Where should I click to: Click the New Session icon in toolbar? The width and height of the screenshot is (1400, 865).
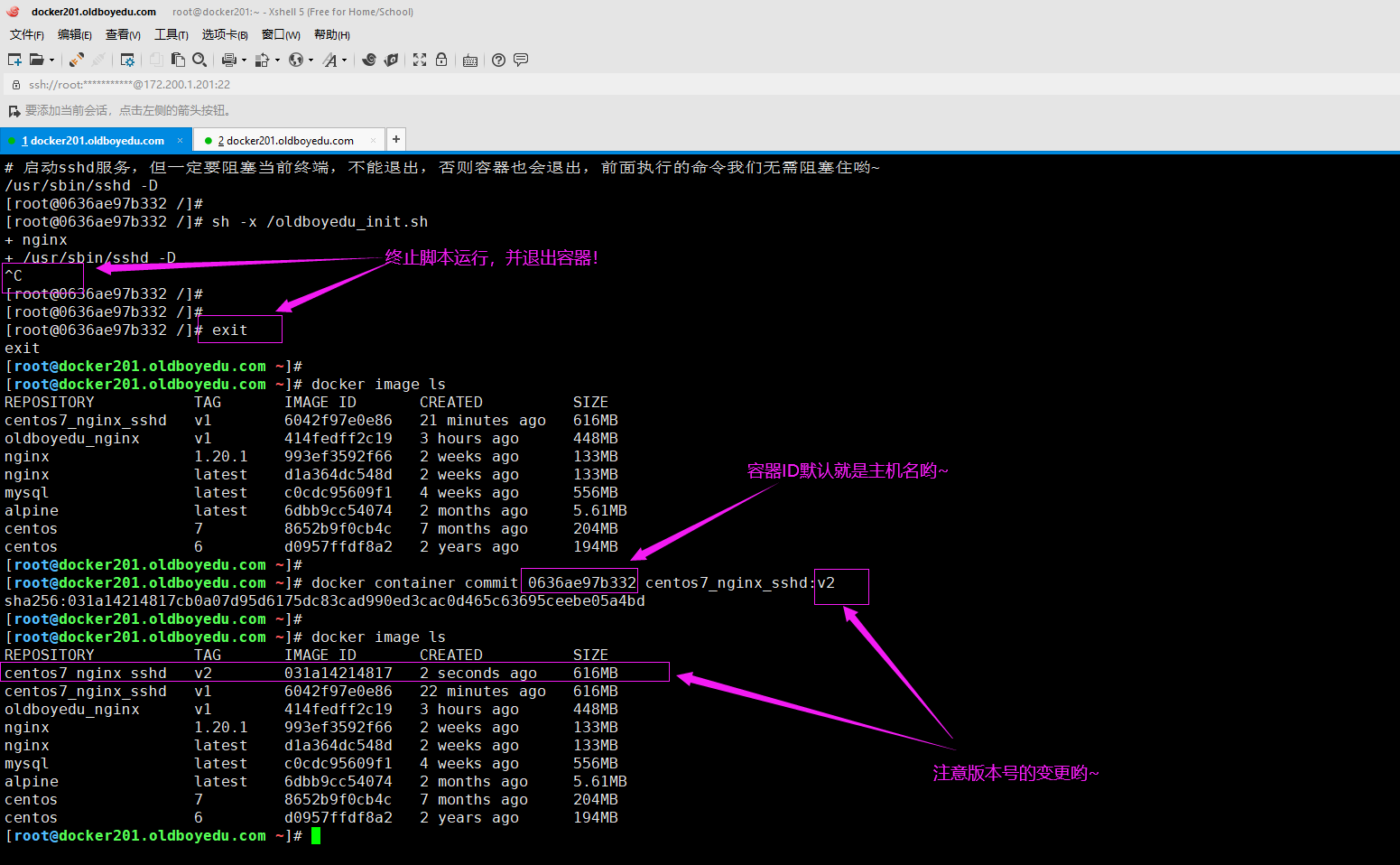tap(14, 60)
